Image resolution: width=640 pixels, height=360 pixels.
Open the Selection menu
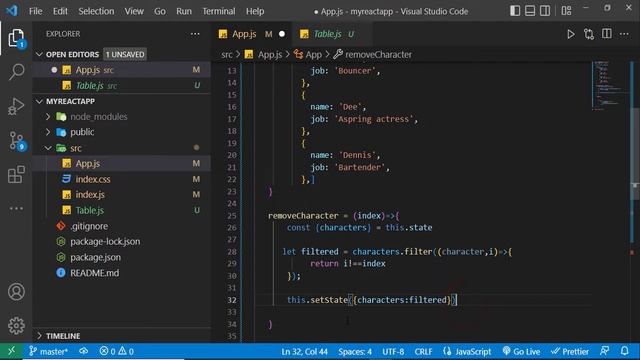coord(96,11)
